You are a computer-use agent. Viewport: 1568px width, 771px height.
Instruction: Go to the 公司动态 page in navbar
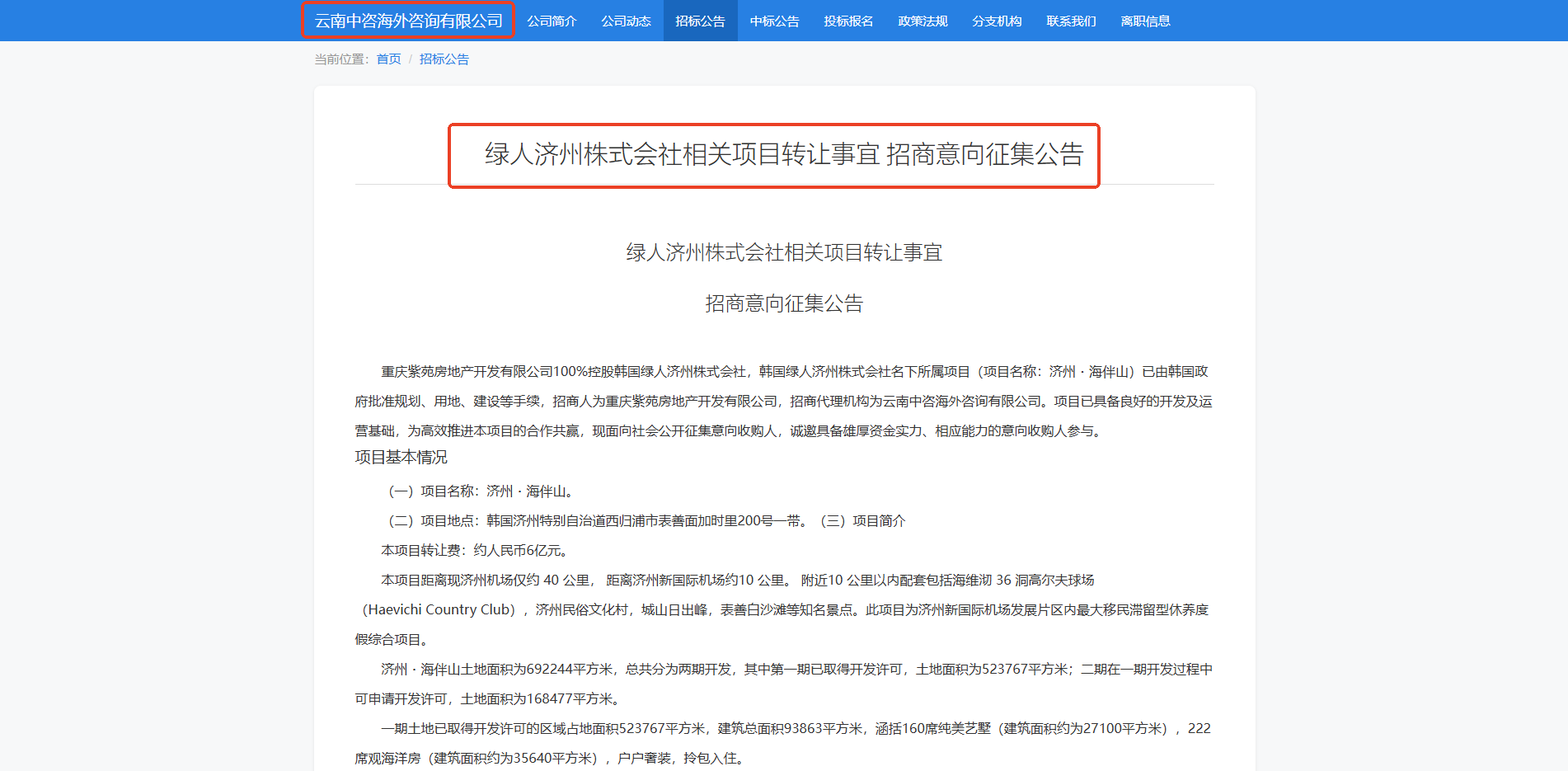click(x=626, y=21)
